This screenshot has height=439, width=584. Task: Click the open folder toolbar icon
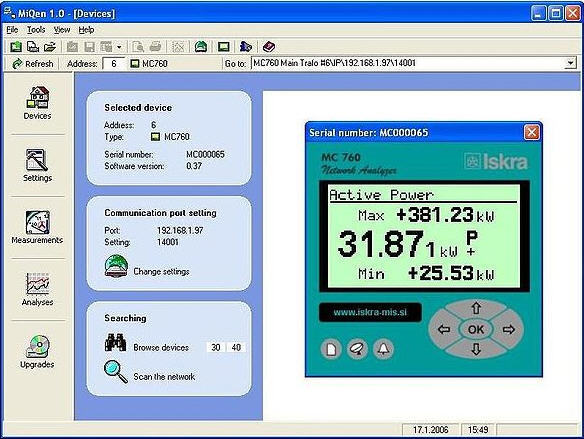point(50,47)
